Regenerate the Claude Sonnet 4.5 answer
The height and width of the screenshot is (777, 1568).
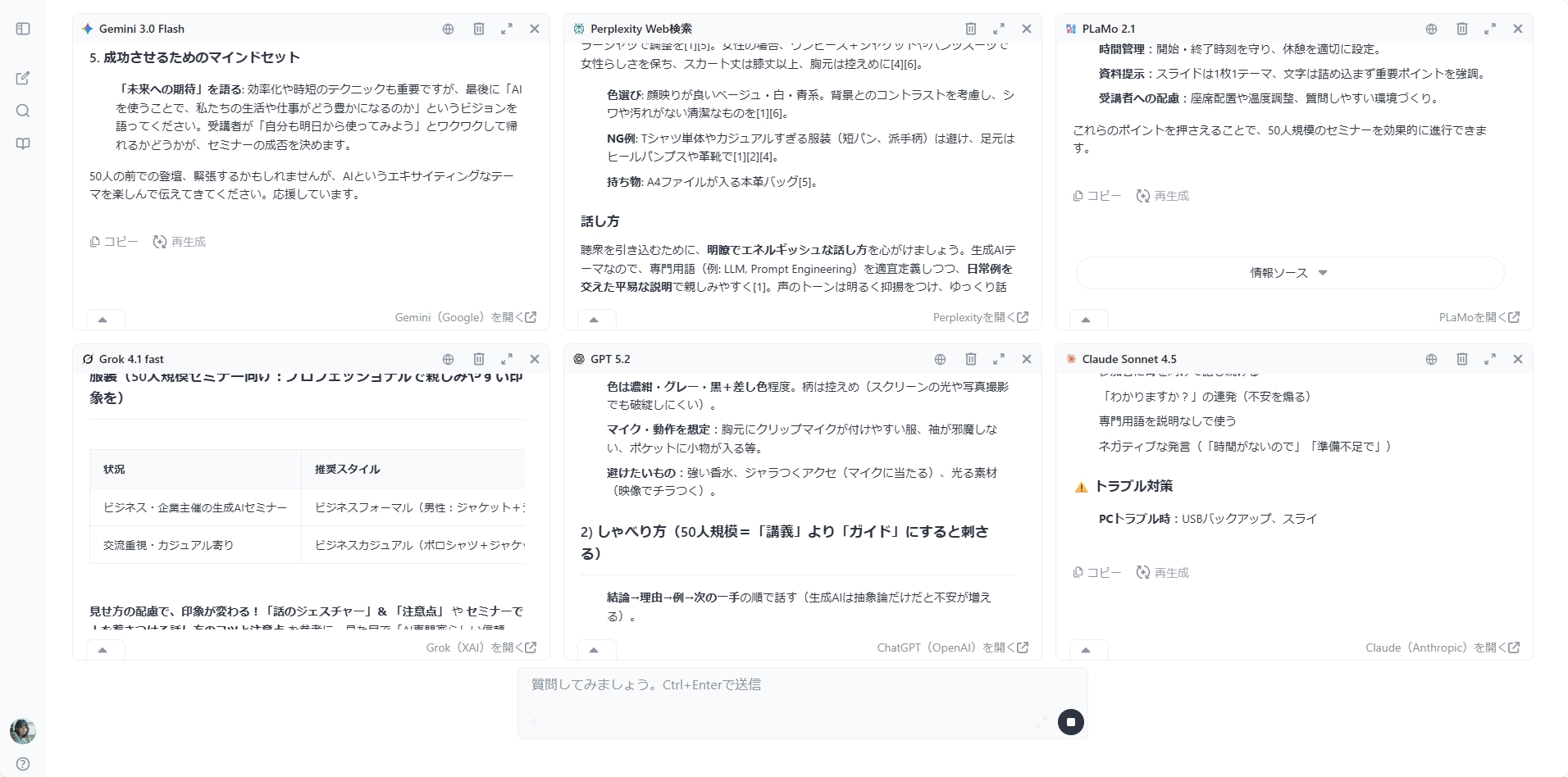tap(1162, 572)
